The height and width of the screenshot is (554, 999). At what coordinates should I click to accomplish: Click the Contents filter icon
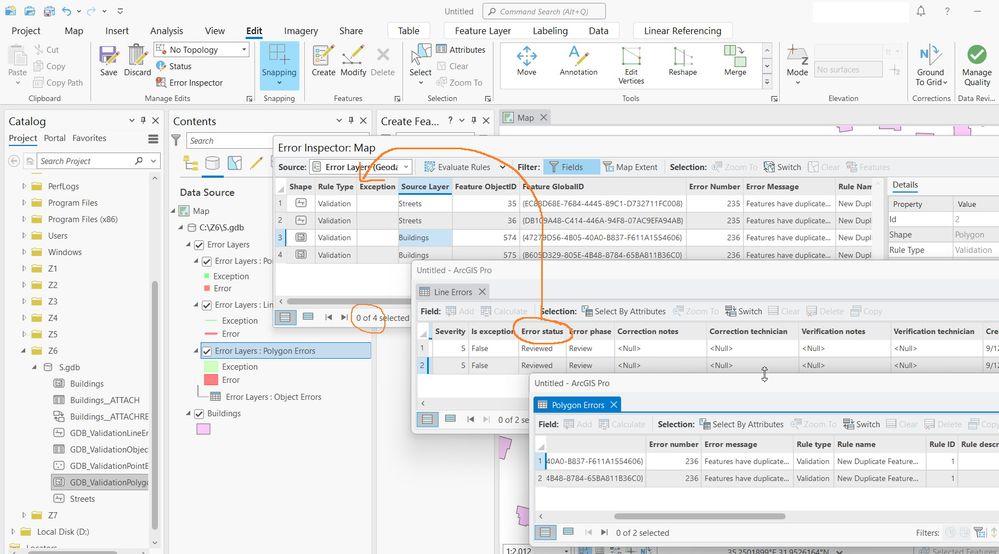coord(176,141)
